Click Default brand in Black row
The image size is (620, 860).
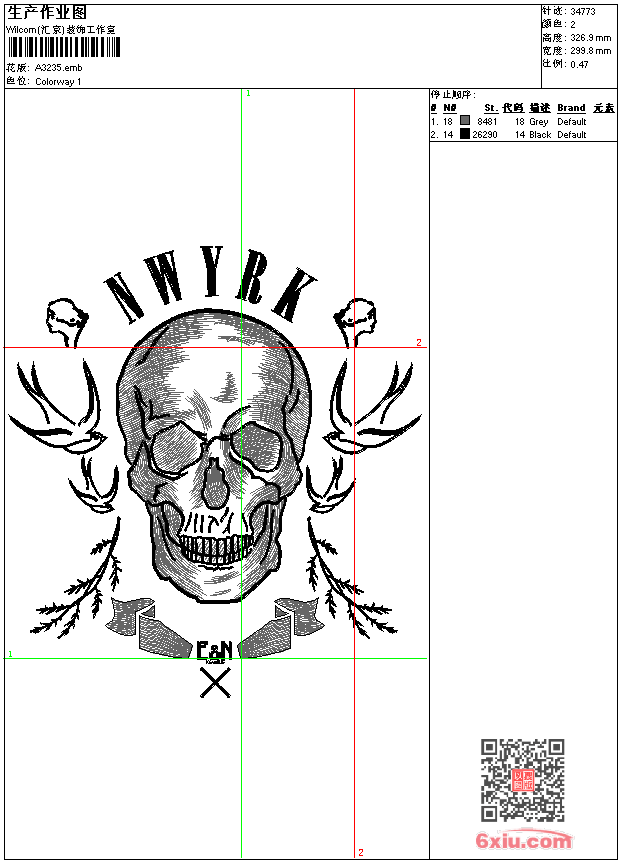(x=572, y=134)
